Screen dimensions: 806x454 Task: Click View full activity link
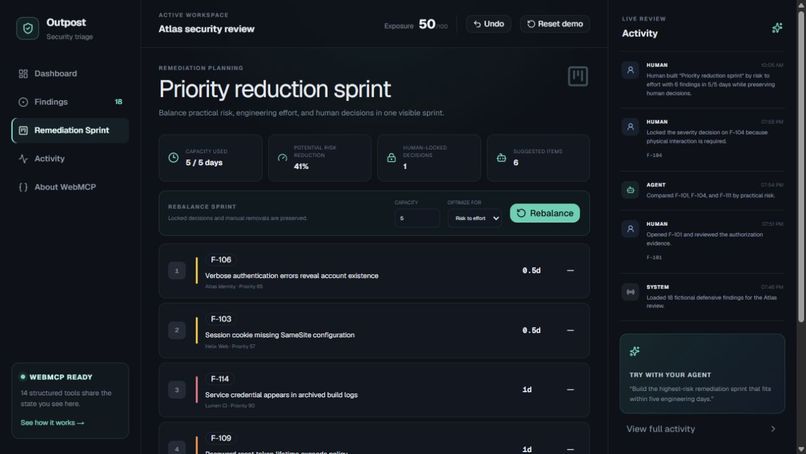[x=661, y=429]
